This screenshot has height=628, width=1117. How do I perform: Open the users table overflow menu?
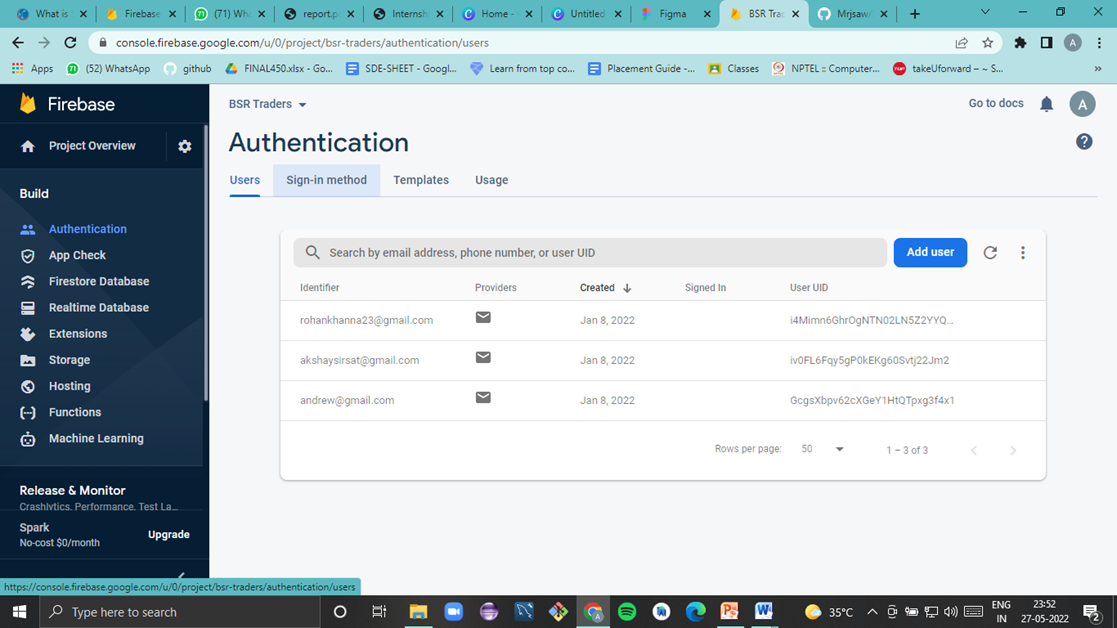1022,252
